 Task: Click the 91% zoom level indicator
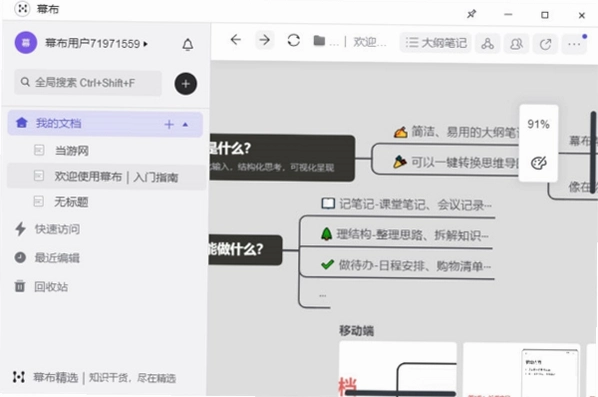[539, 124]
